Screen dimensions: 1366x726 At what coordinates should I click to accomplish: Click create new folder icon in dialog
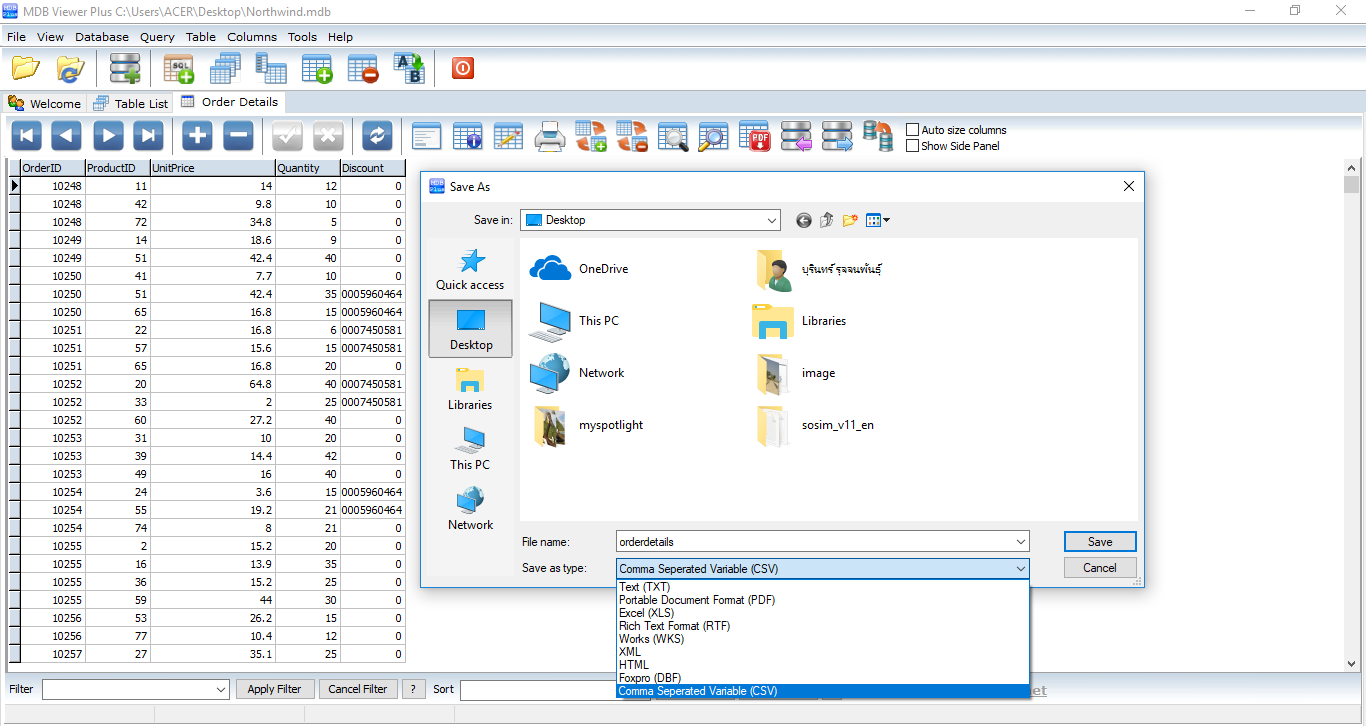click(850, 221)
